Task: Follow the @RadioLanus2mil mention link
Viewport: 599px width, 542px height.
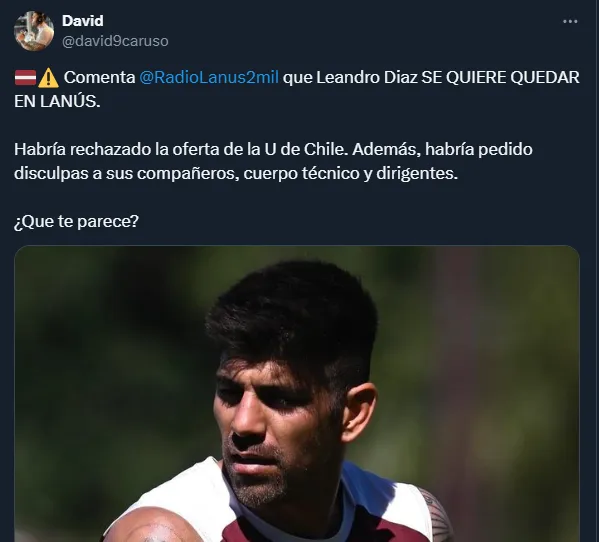Action: pos(209,77)
